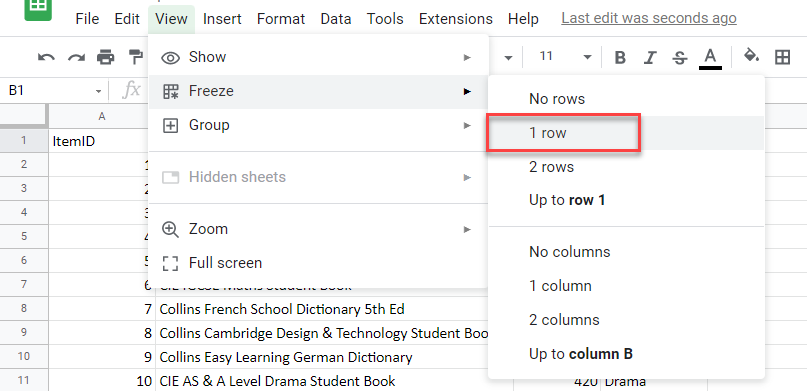Click the fx formula icon
Viewport: 807px width, 391px height.
[131, 91]
